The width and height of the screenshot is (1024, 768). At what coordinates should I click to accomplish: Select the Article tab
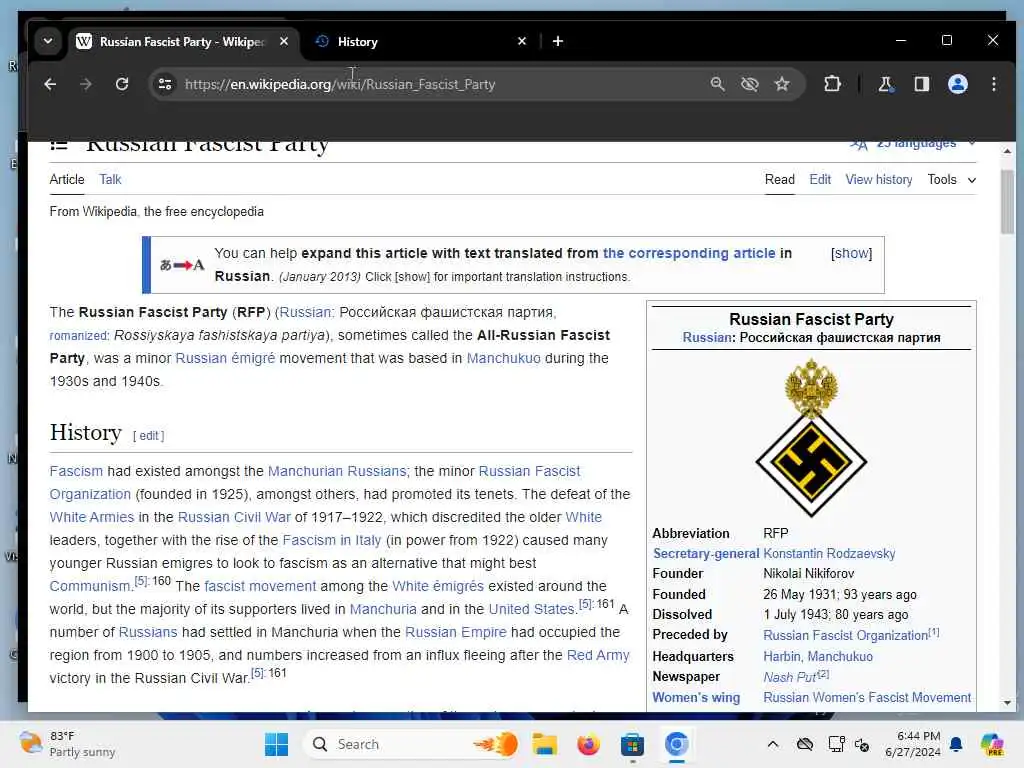click(67, 180)
